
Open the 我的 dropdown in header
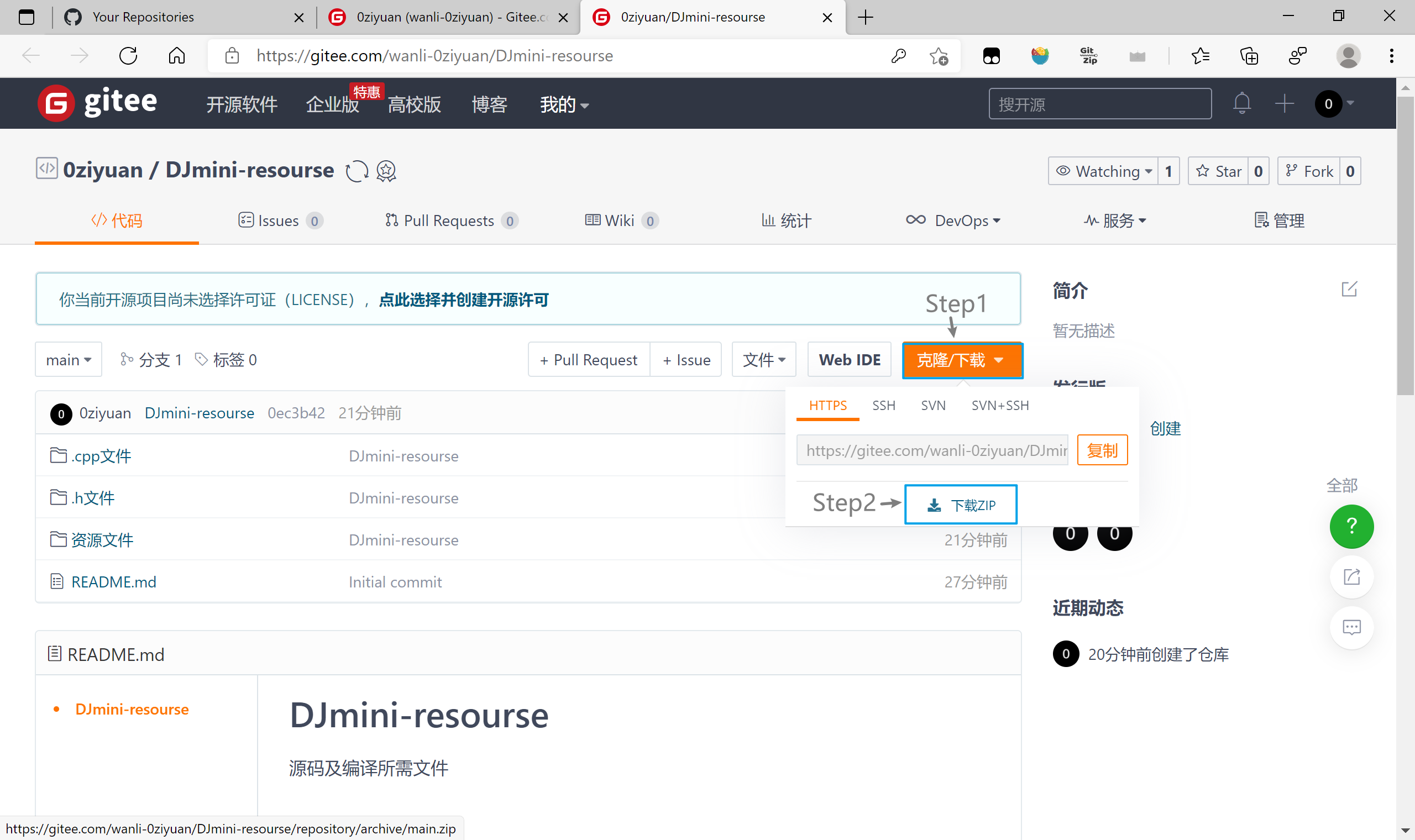(564, 104)
